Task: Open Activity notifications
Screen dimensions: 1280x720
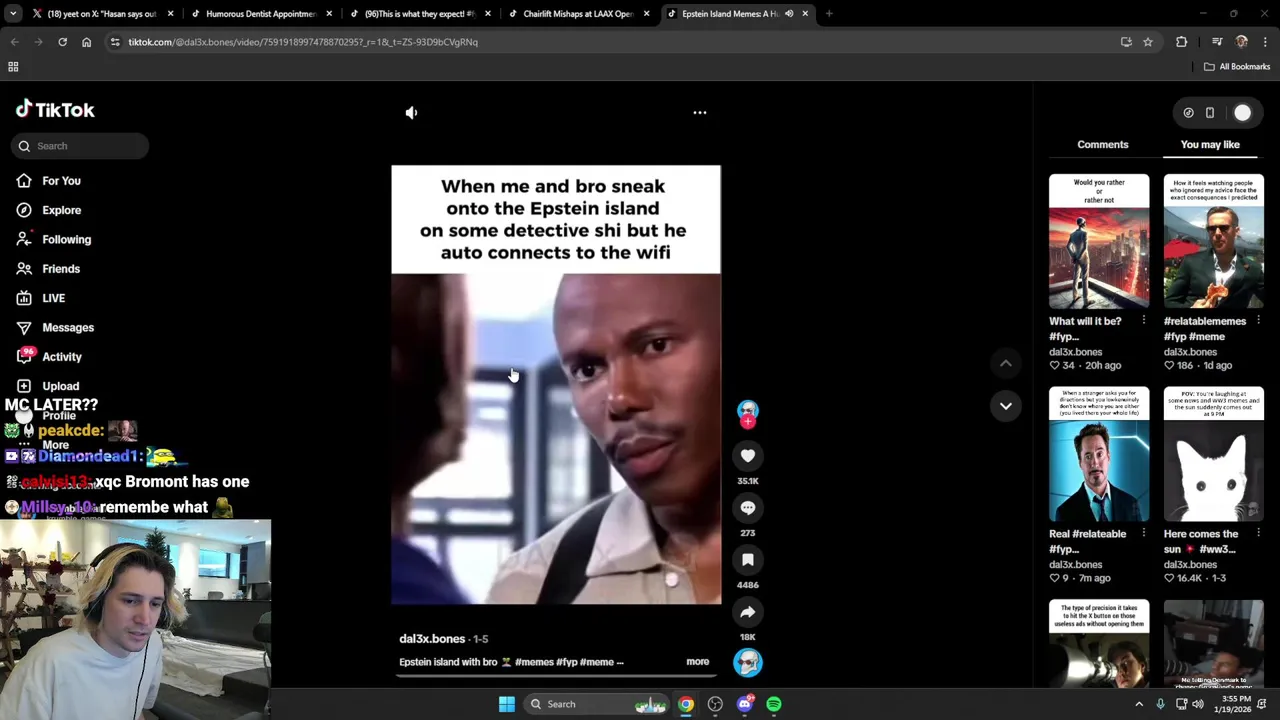Action: tap(62, 357)
